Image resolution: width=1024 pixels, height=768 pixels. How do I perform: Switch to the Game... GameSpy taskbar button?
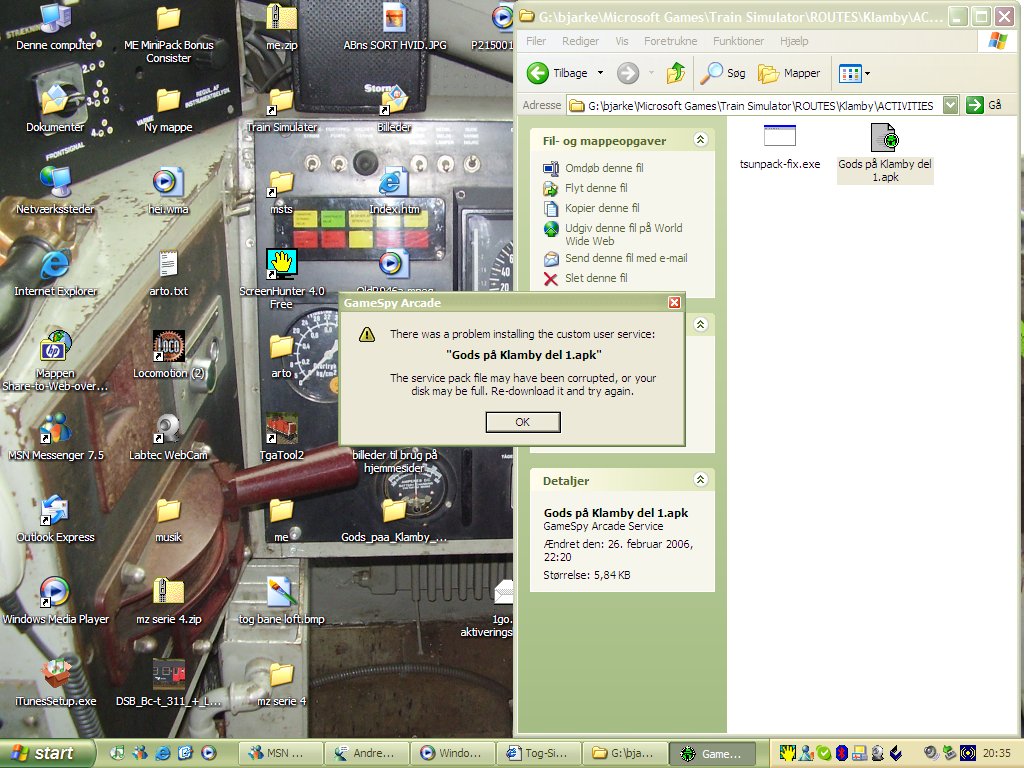coord(712,753)
